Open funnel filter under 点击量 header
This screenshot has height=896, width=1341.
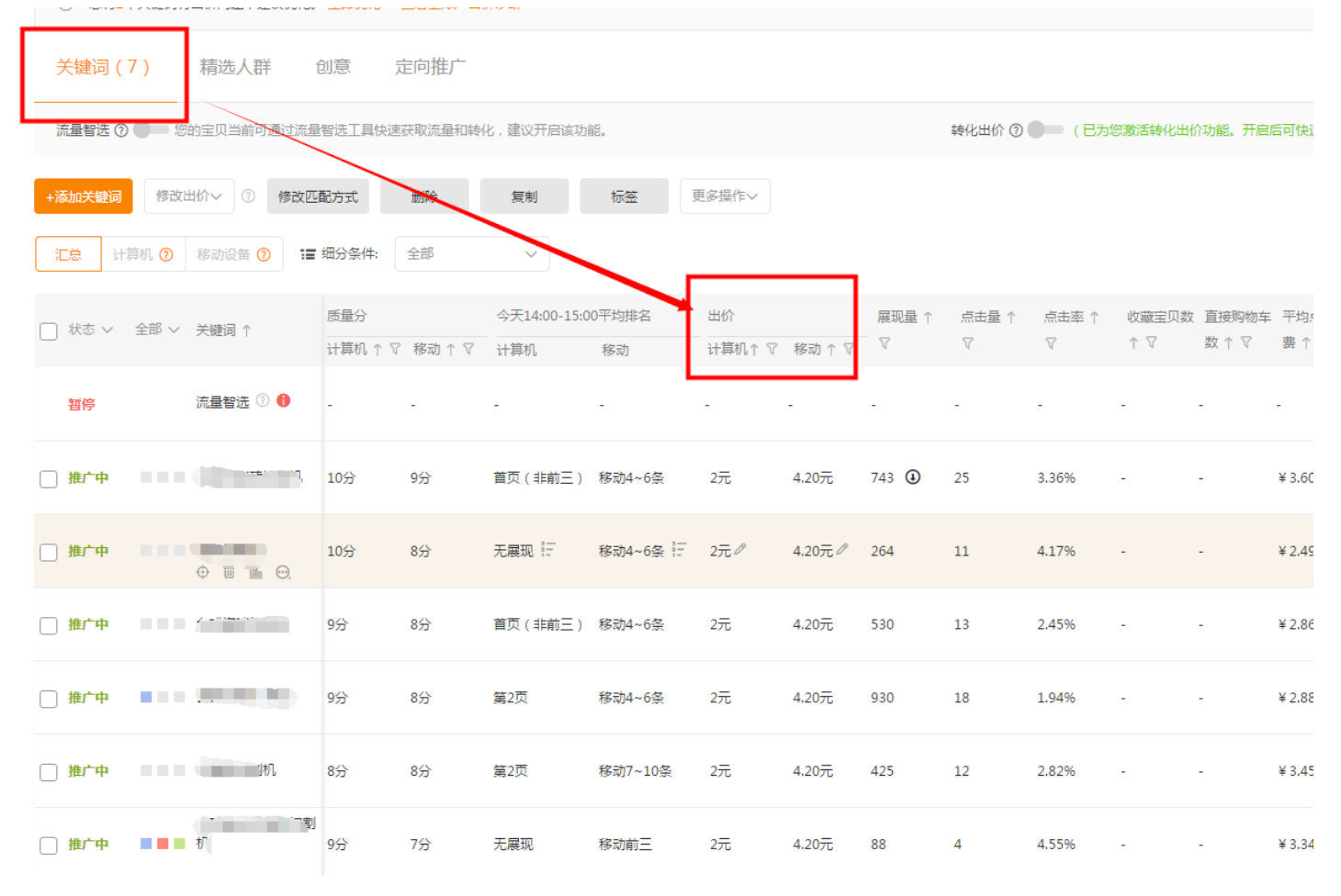(x=967, y=343)
